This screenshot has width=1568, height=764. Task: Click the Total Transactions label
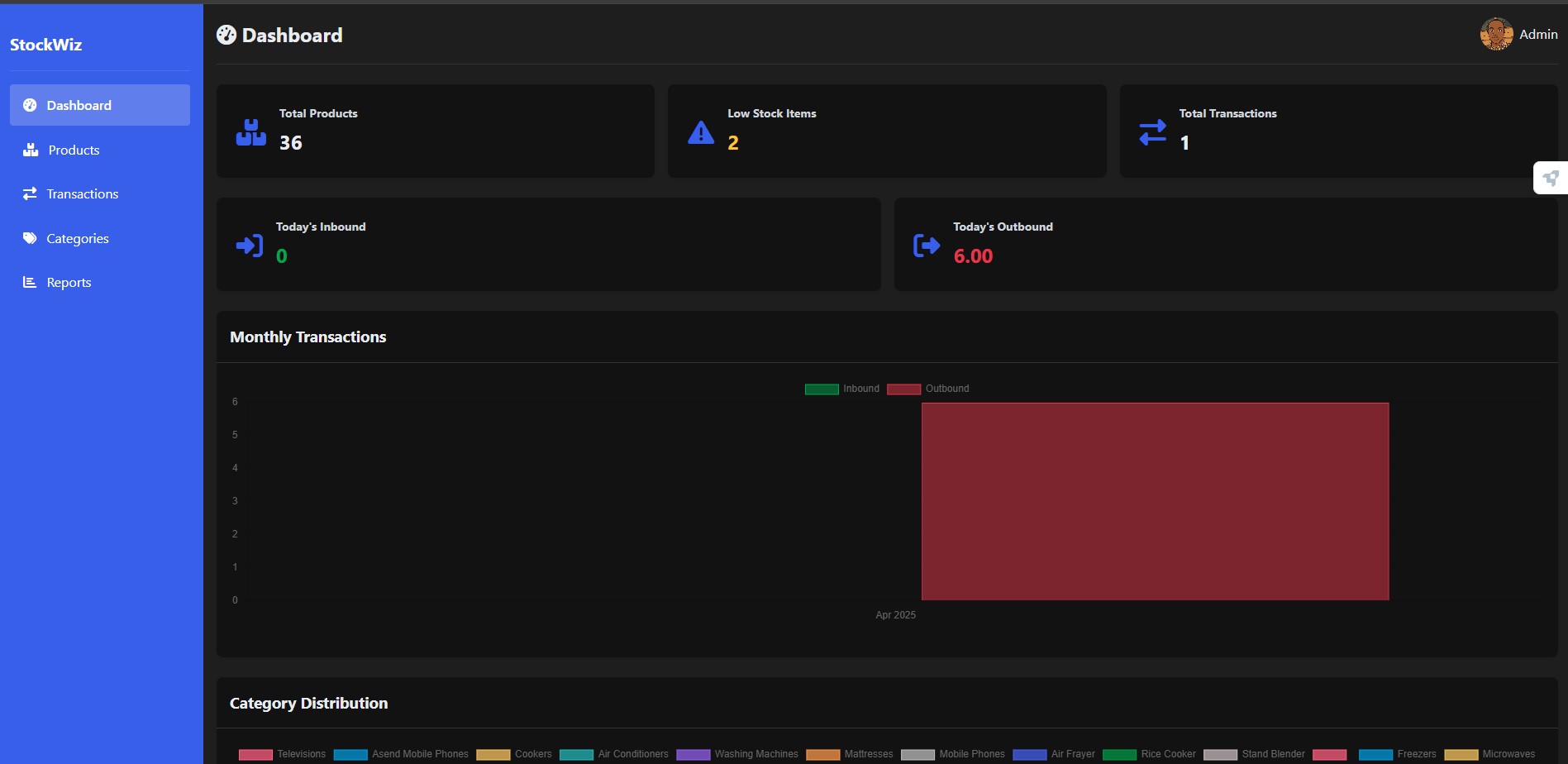[1227, 113]
